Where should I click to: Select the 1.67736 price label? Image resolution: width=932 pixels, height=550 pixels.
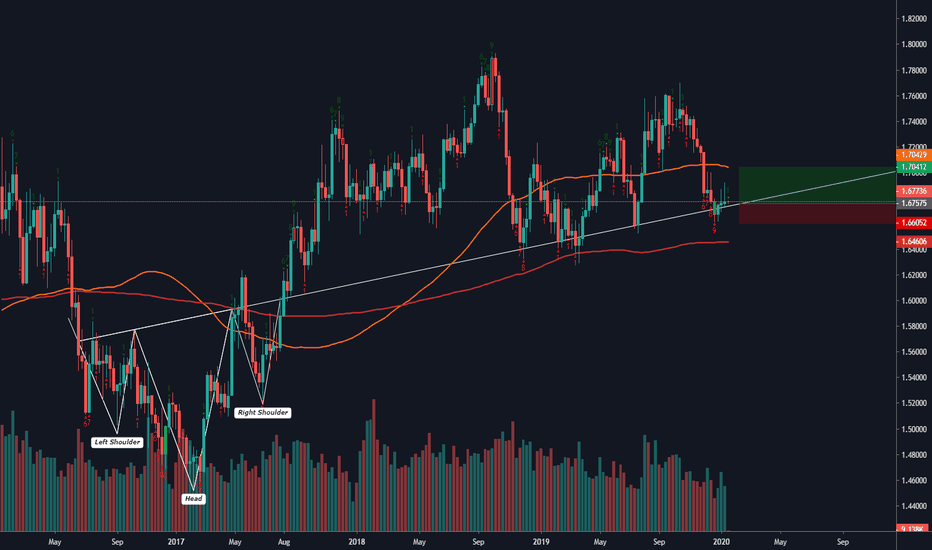[x=914, y=190]
